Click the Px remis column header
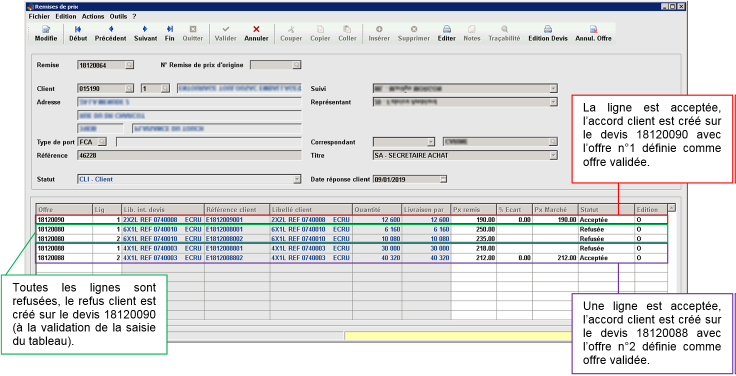The width and height of the screenshot is (736, 376). pyautogui.click(x=473, y=209)
